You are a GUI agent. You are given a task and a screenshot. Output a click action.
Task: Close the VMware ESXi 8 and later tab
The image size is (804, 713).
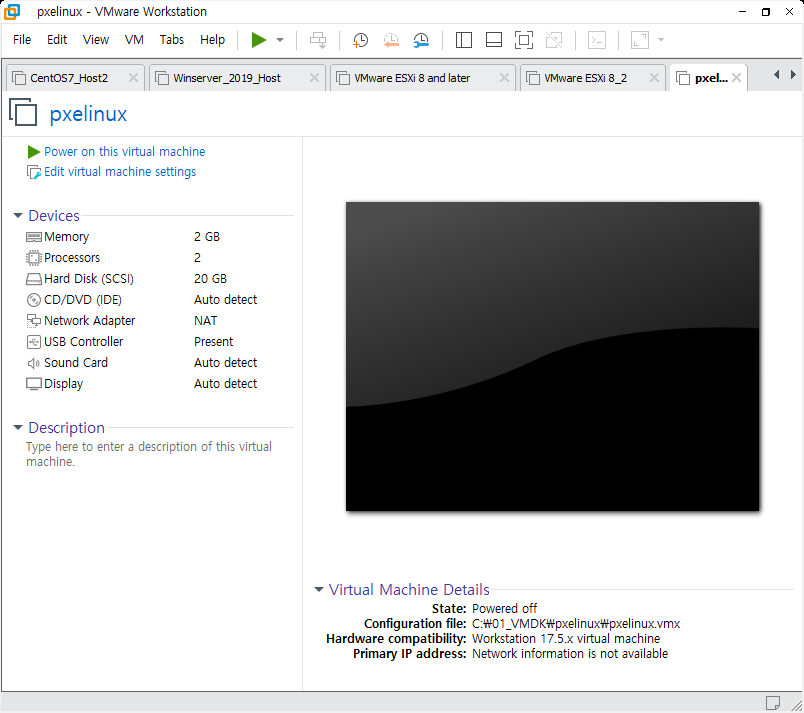tap(505, 78)
